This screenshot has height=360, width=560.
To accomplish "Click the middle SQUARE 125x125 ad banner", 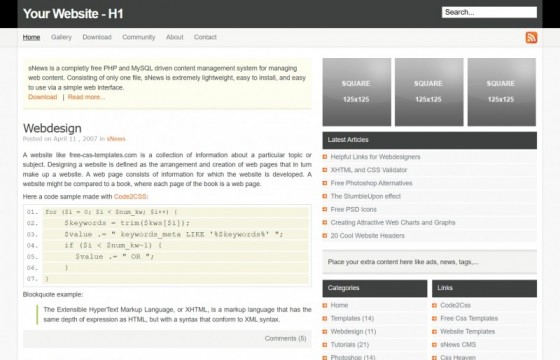I will (429, 92).
